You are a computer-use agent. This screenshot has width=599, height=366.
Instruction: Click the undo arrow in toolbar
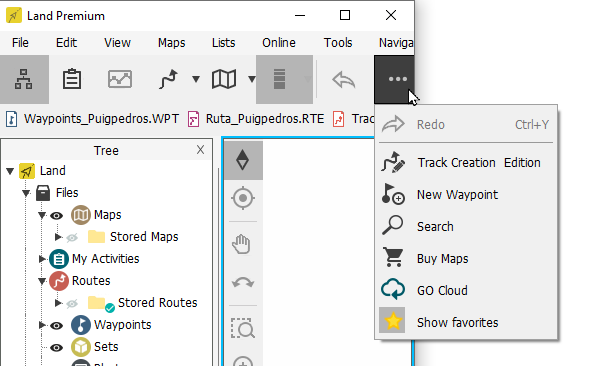343,80
